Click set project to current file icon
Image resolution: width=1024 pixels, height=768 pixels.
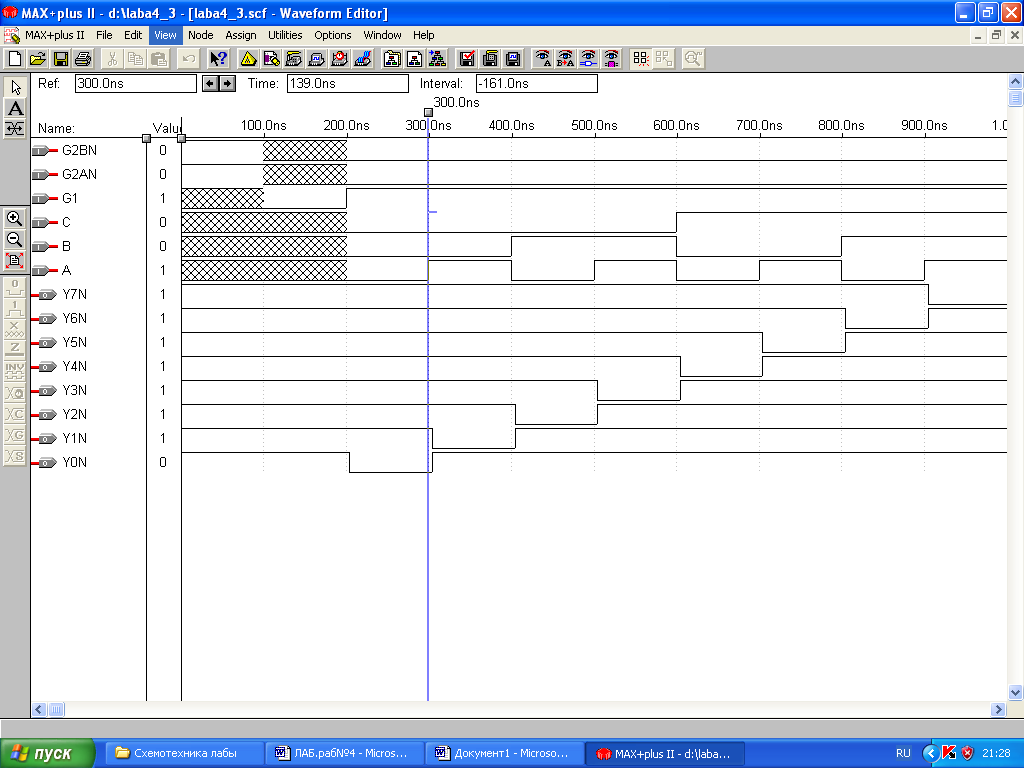point(415,59)
